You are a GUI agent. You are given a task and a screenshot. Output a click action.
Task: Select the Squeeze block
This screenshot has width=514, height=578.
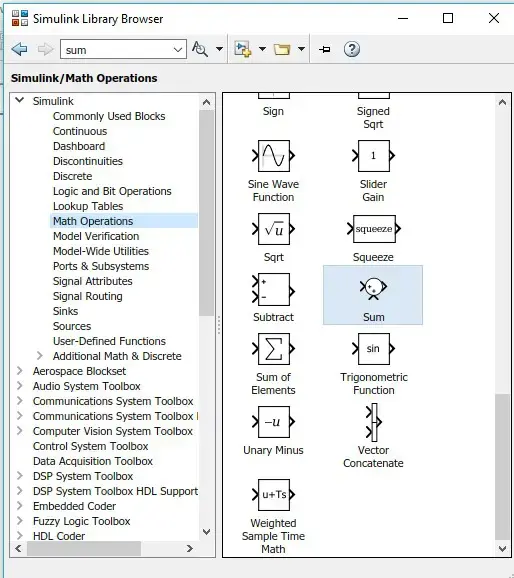tap(374, 229)
